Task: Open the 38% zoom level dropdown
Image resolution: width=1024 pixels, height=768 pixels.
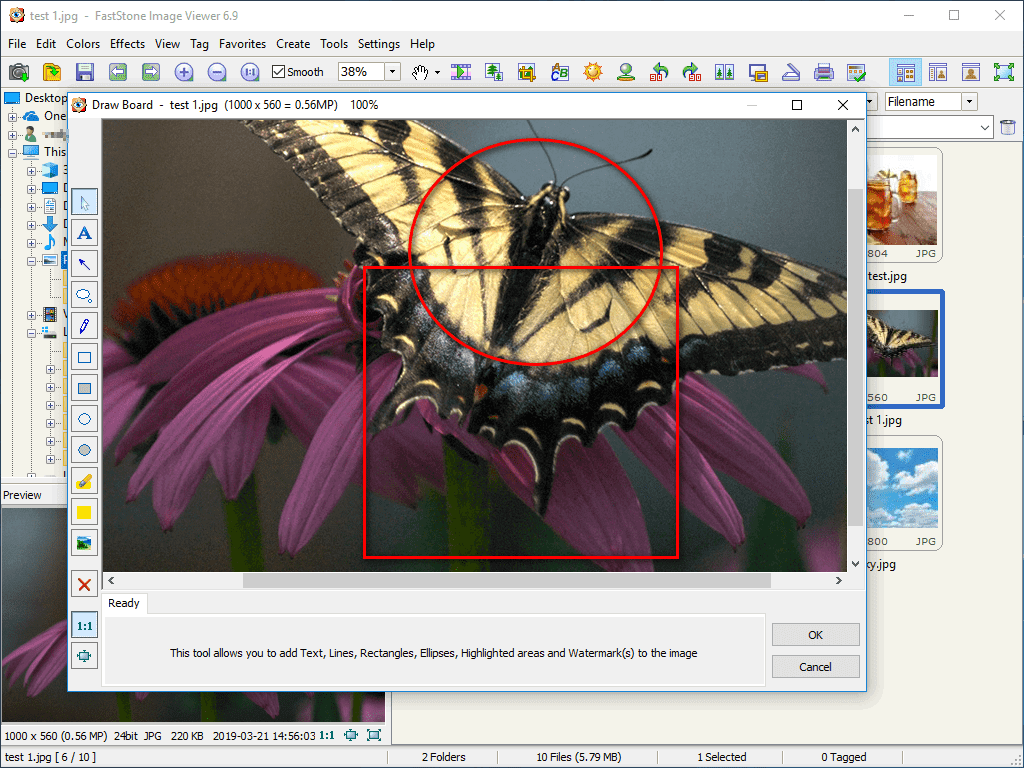Action: coord(392,72)
